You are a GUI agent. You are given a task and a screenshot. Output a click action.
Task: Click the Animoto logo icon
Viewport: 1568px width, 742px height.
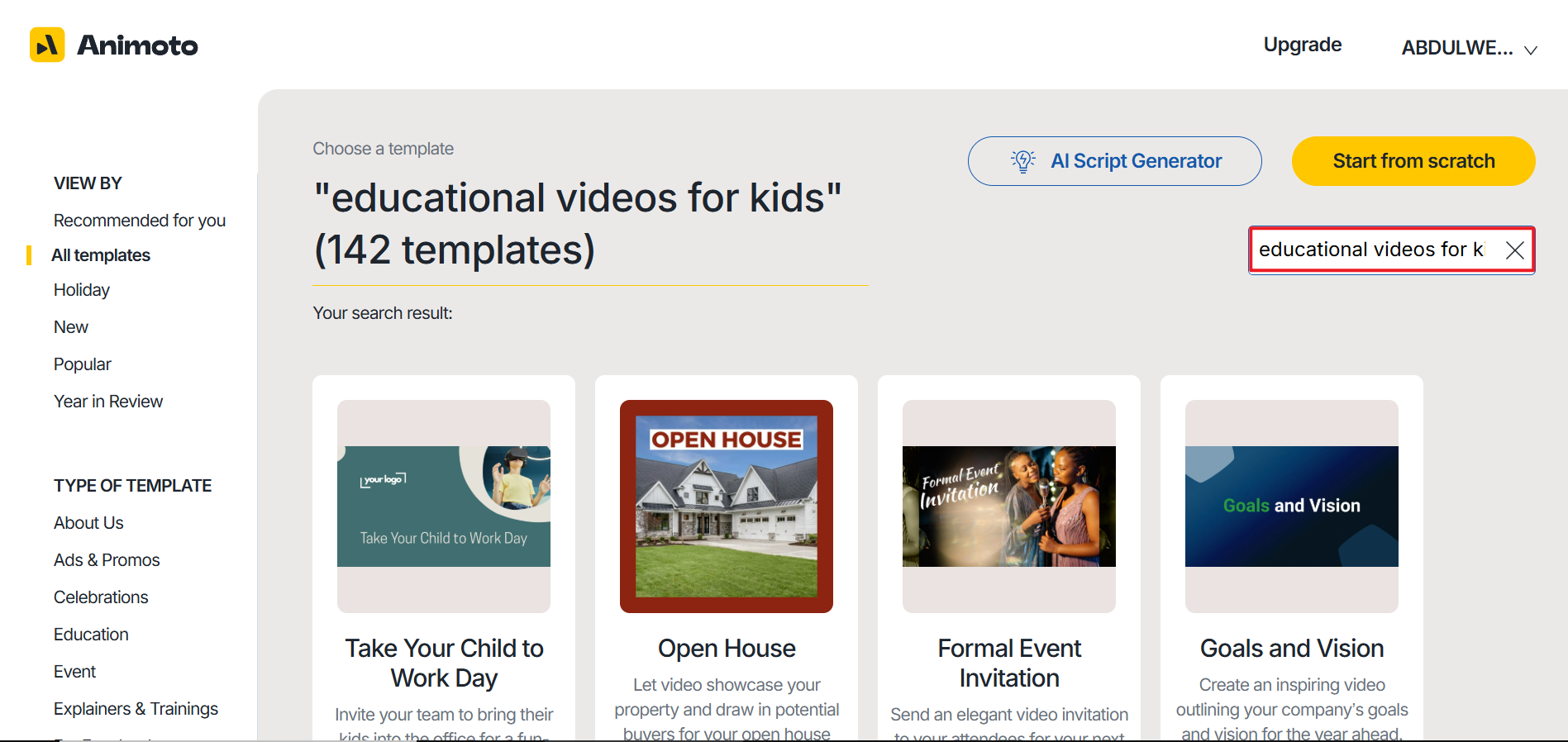click(x=47, y=45)
